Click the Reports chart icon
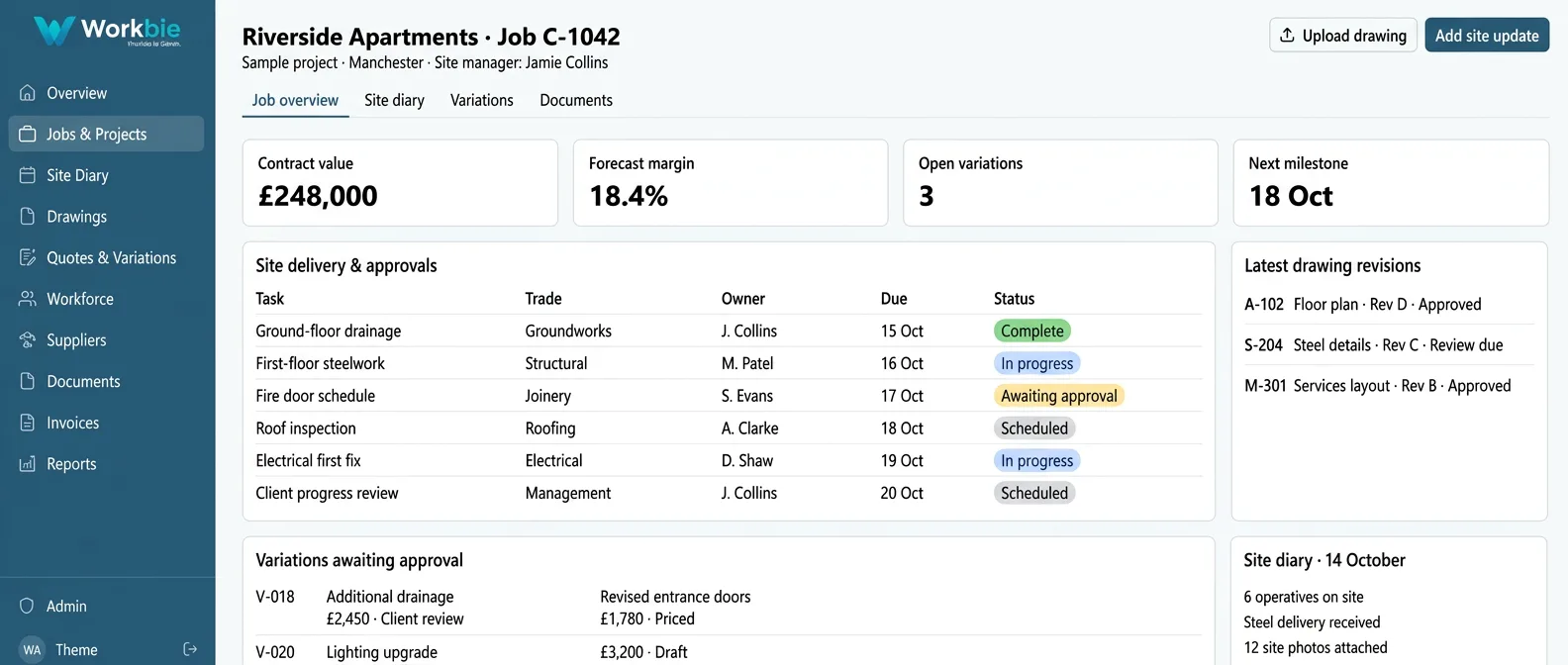The height and width of the screenshot is (665, 1568). point(28,464)
